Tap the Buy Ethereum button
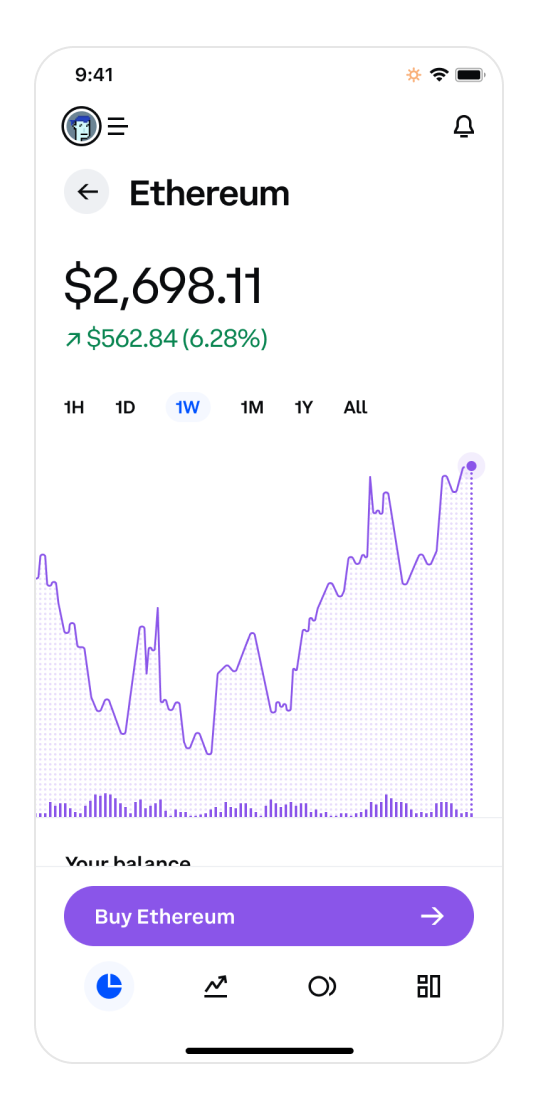The image size is (540, 1112). [x=269, y=916]
